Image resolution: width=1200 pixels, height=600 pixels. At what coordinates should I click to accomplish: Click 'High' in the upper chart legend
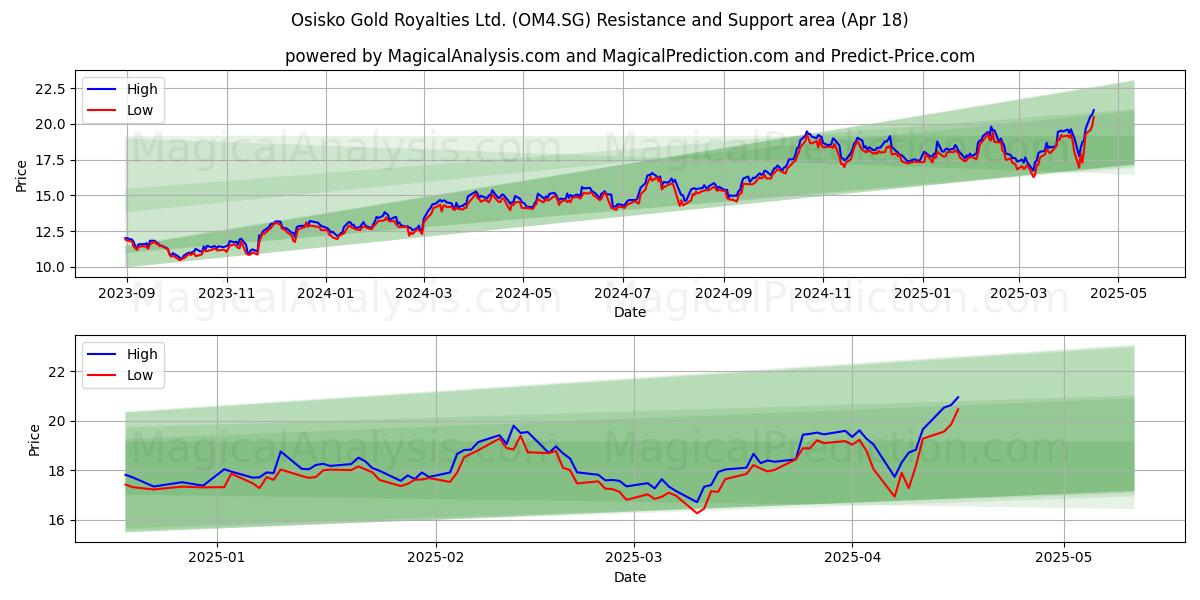pos(142,89)
